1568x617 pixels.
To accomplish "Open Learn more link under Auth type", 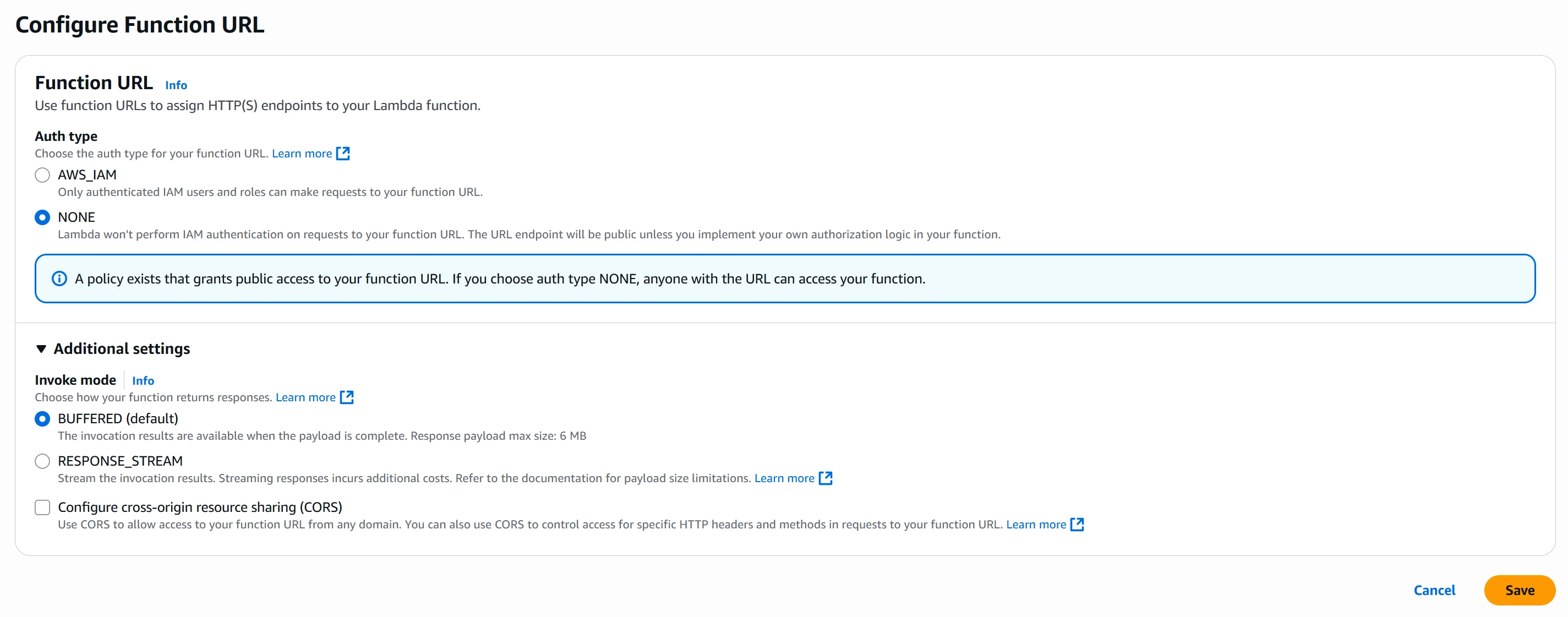I will (301, 154).
